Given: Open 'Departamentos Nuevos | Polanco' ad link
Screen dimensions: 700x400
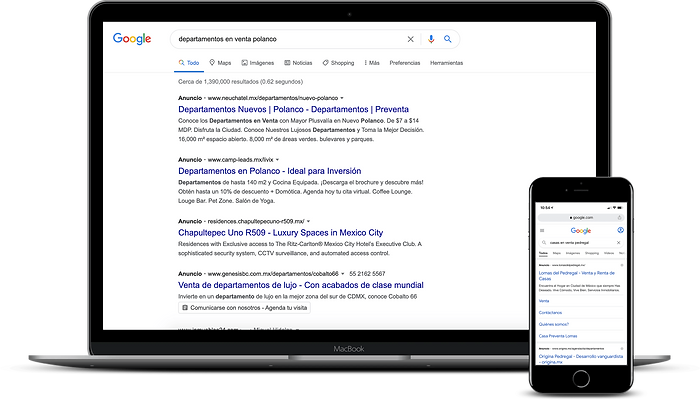Looking at the screenshot, I should (293, 109).
